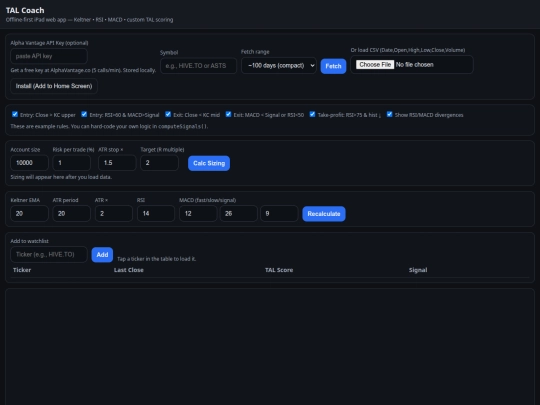This screenshot has width=540, height=405.
Task: Toggle Entry: RSI>60 & MACD>Signal checkbox
Action: click(x=84, y=114)
